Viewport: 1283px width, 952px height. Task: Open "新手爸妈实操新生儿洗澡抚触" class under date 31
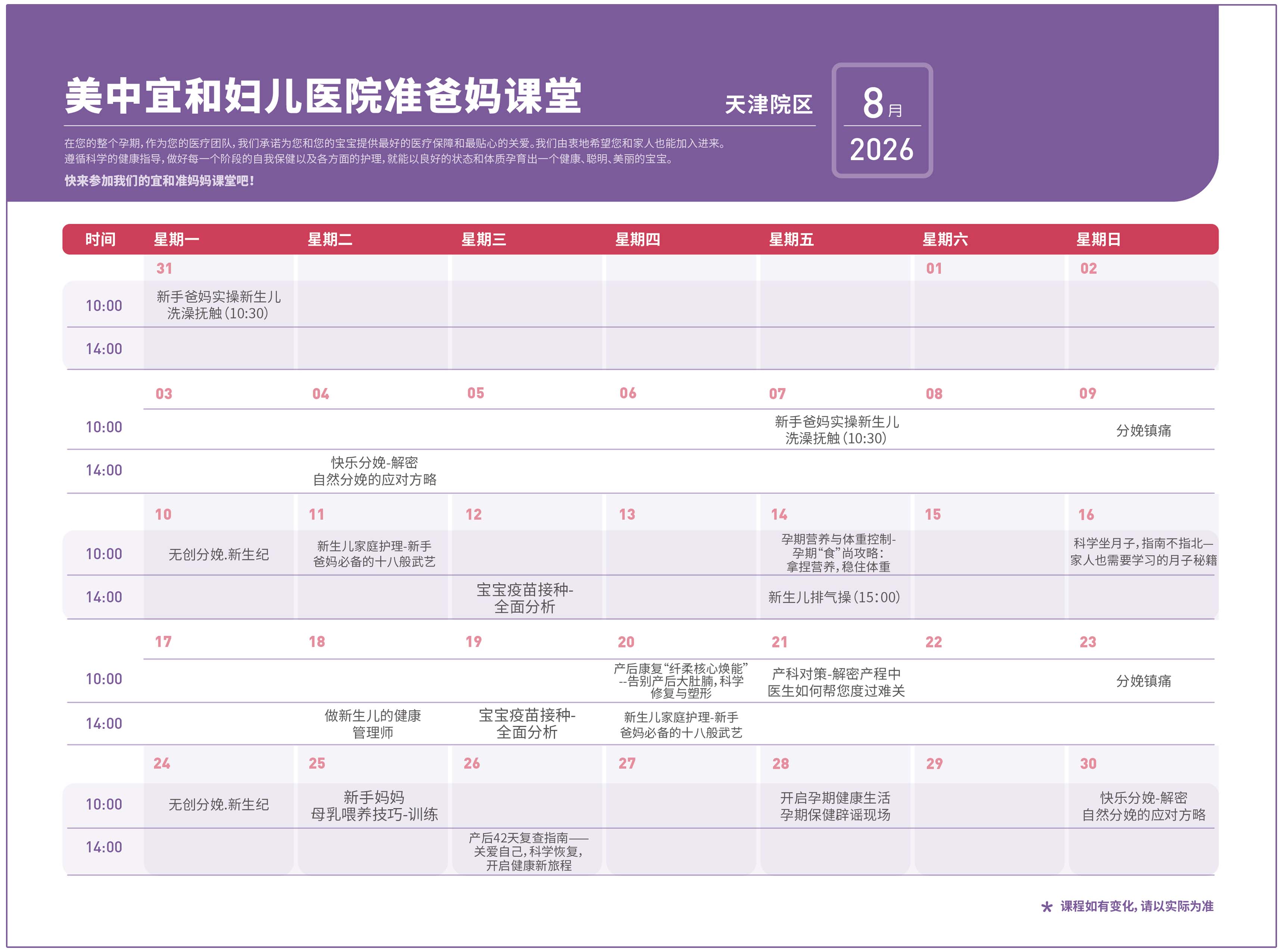(218, 305)
